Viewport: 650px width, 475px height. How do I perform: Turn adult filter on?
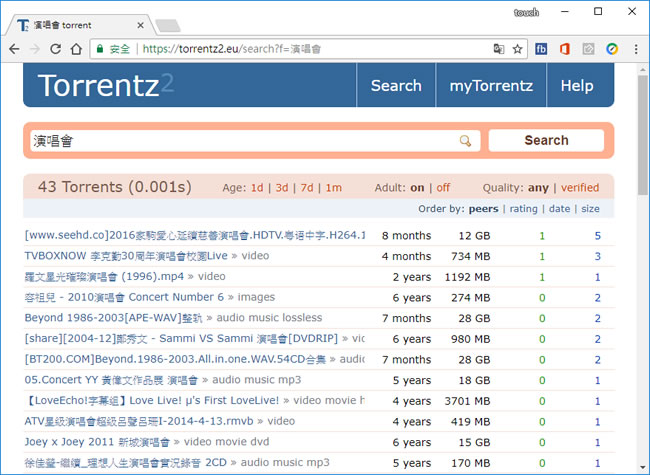click(417, 188)
